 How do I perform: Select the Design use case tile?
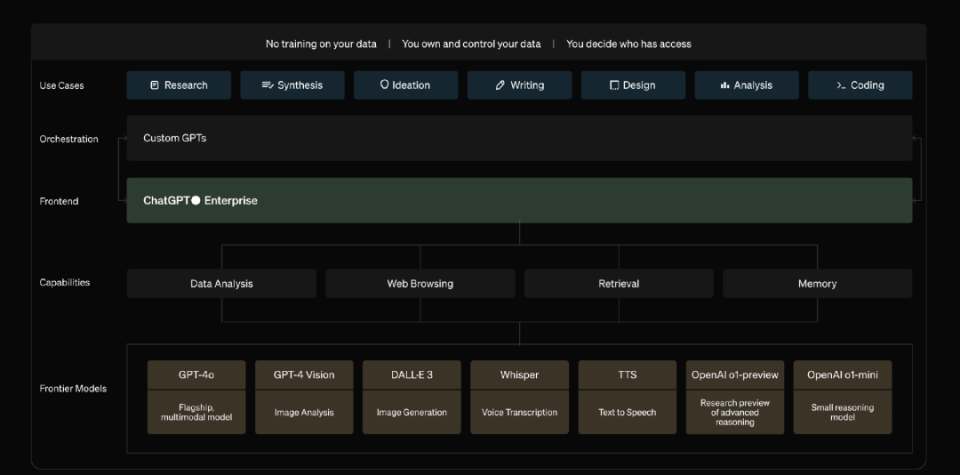[633, 85]
